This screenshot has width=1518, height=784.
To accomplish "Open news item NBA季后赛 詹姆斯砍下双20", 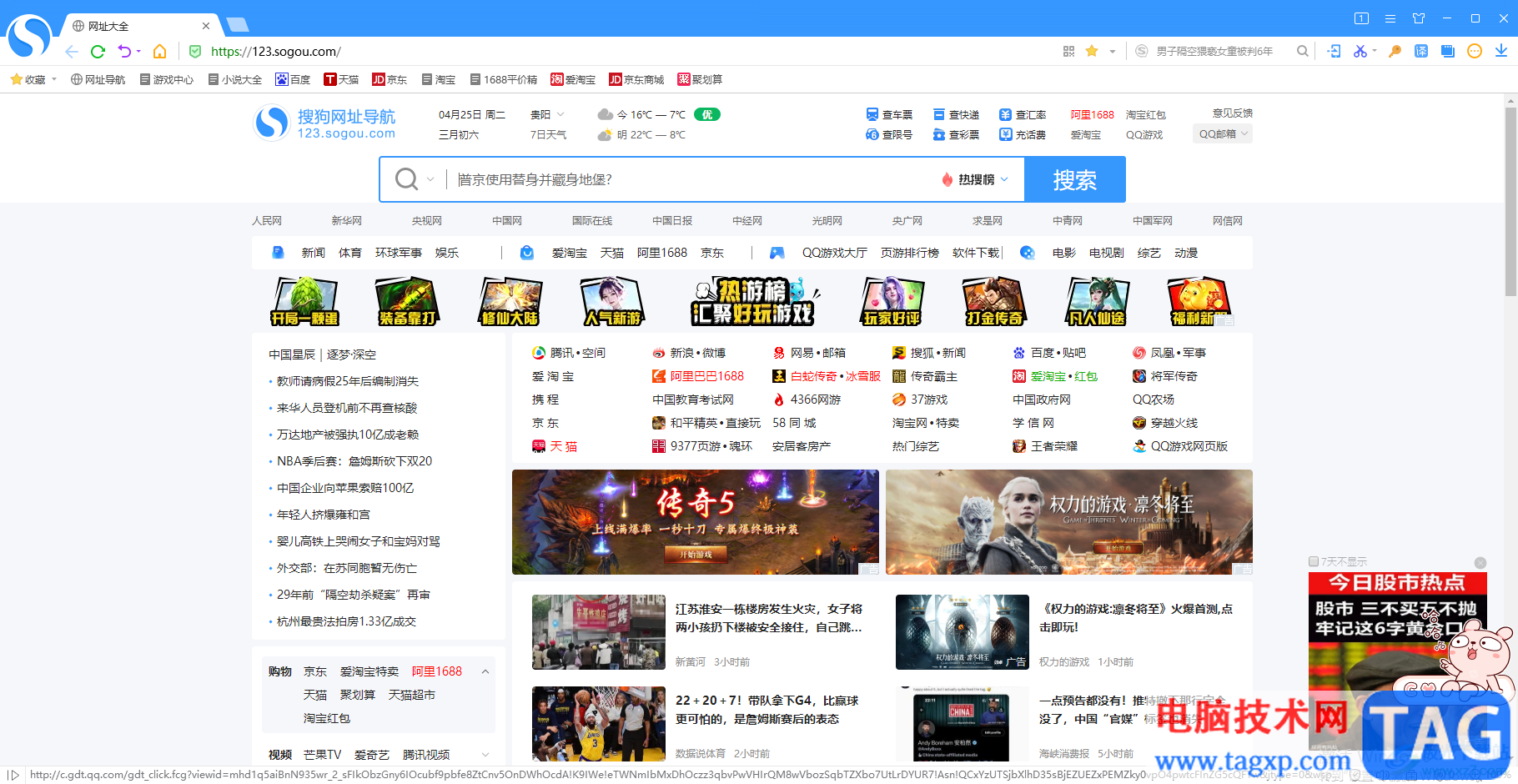I will pos(354,461).
